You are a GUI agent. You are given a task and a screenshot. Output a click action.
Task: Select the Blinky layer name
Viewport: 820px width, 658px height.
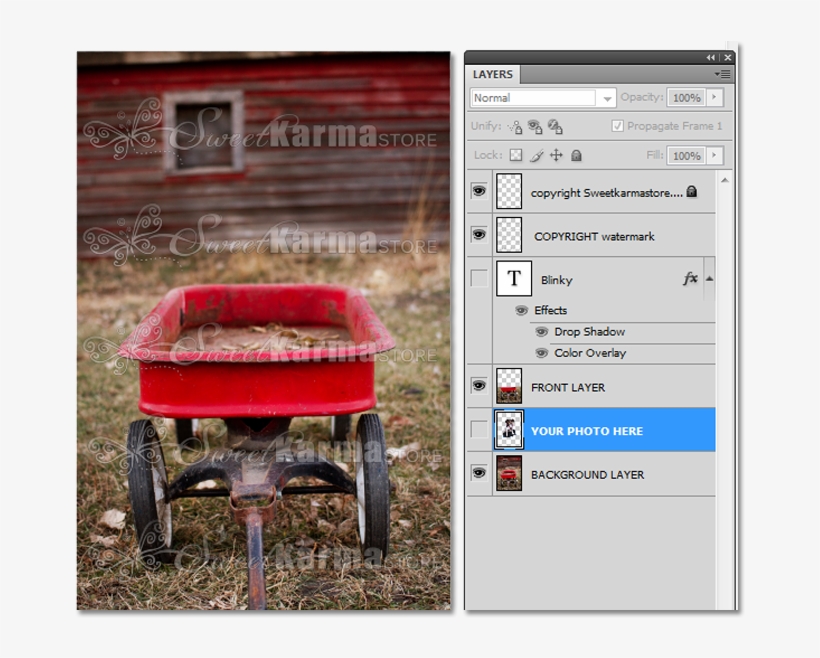pyautogui.click(x=556, y=280)
